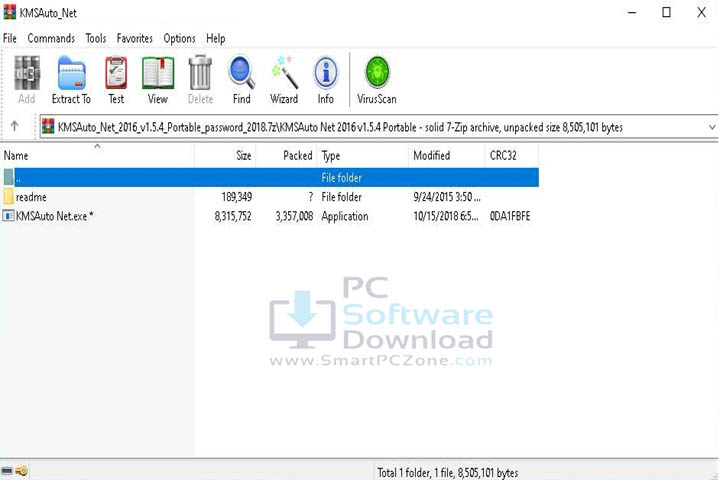Start the VirusScan bug icon
The image size is (720, 480).
coord(377,73)
